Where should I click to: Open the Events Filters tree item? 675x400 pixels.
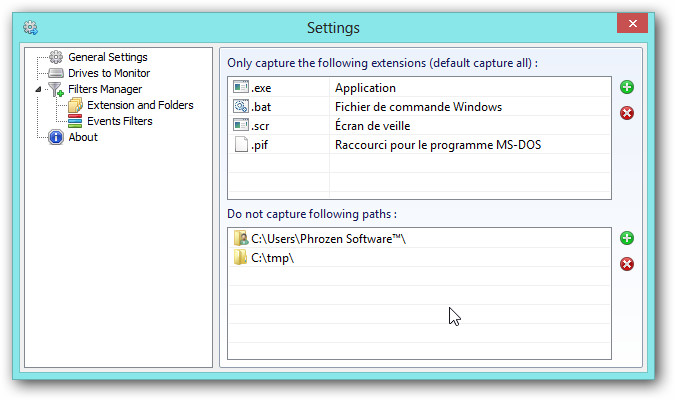[119, 121]
